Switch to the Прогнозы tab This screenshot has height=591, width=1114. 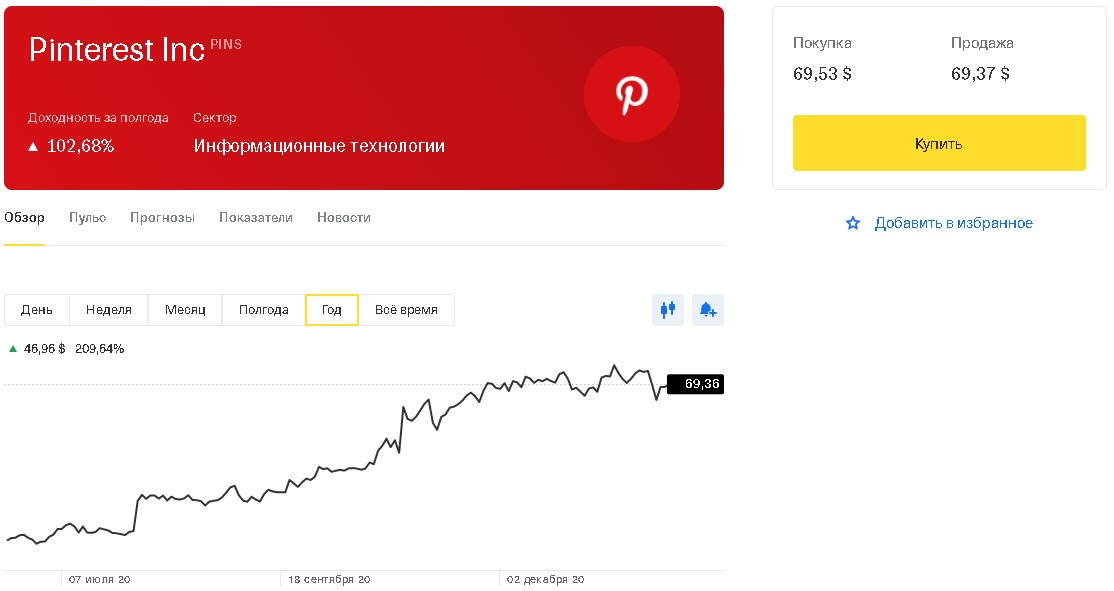[162, 217]
